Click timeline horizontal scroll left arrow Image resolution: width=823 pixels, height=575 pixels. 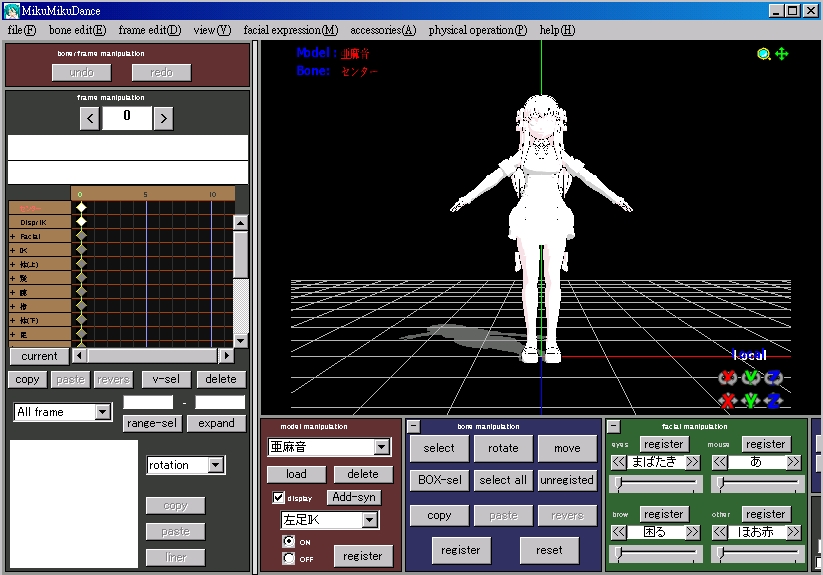(79, 356)
